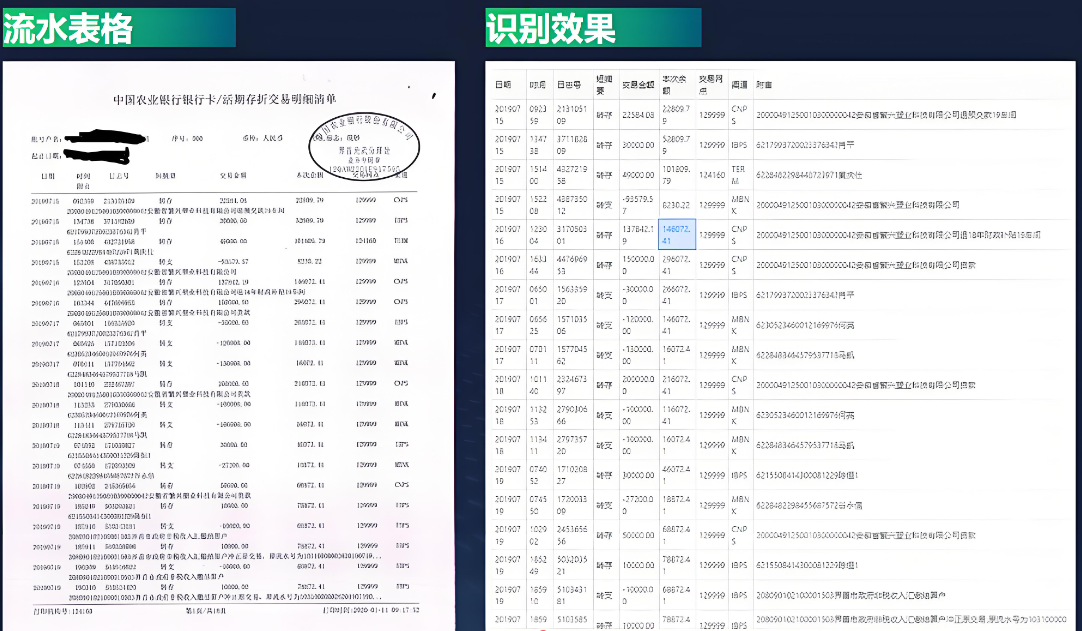Click the 124160 branch code cell
1082x631 pixels.
[x=711, y=174]
